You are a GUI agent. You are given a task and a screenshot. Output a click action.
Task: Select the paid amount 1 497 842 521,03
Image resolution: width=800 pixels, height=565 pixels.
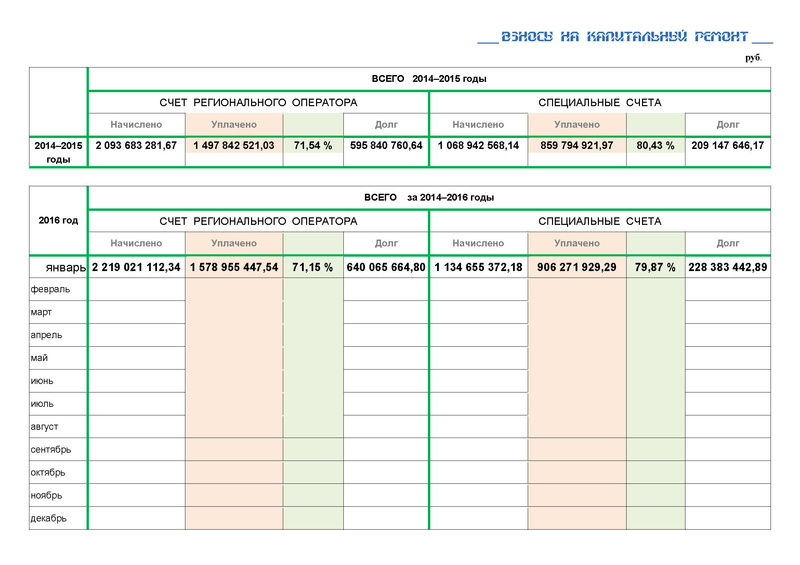(234, 145)
